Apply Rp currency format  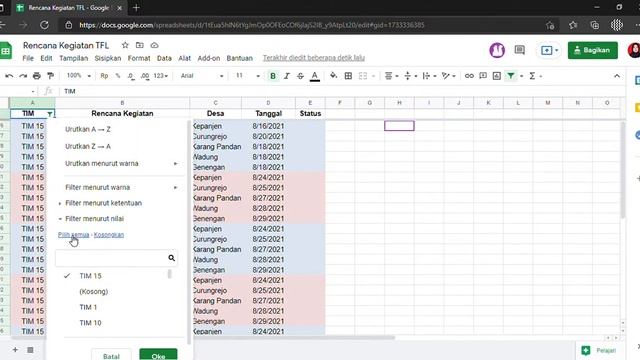point(104,76)
